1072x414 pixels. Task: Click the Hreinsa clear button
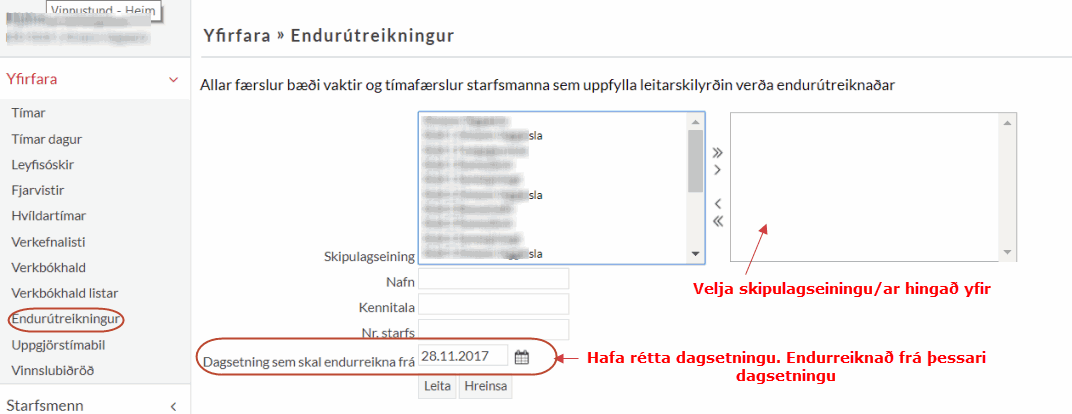[x=485, y=386]
